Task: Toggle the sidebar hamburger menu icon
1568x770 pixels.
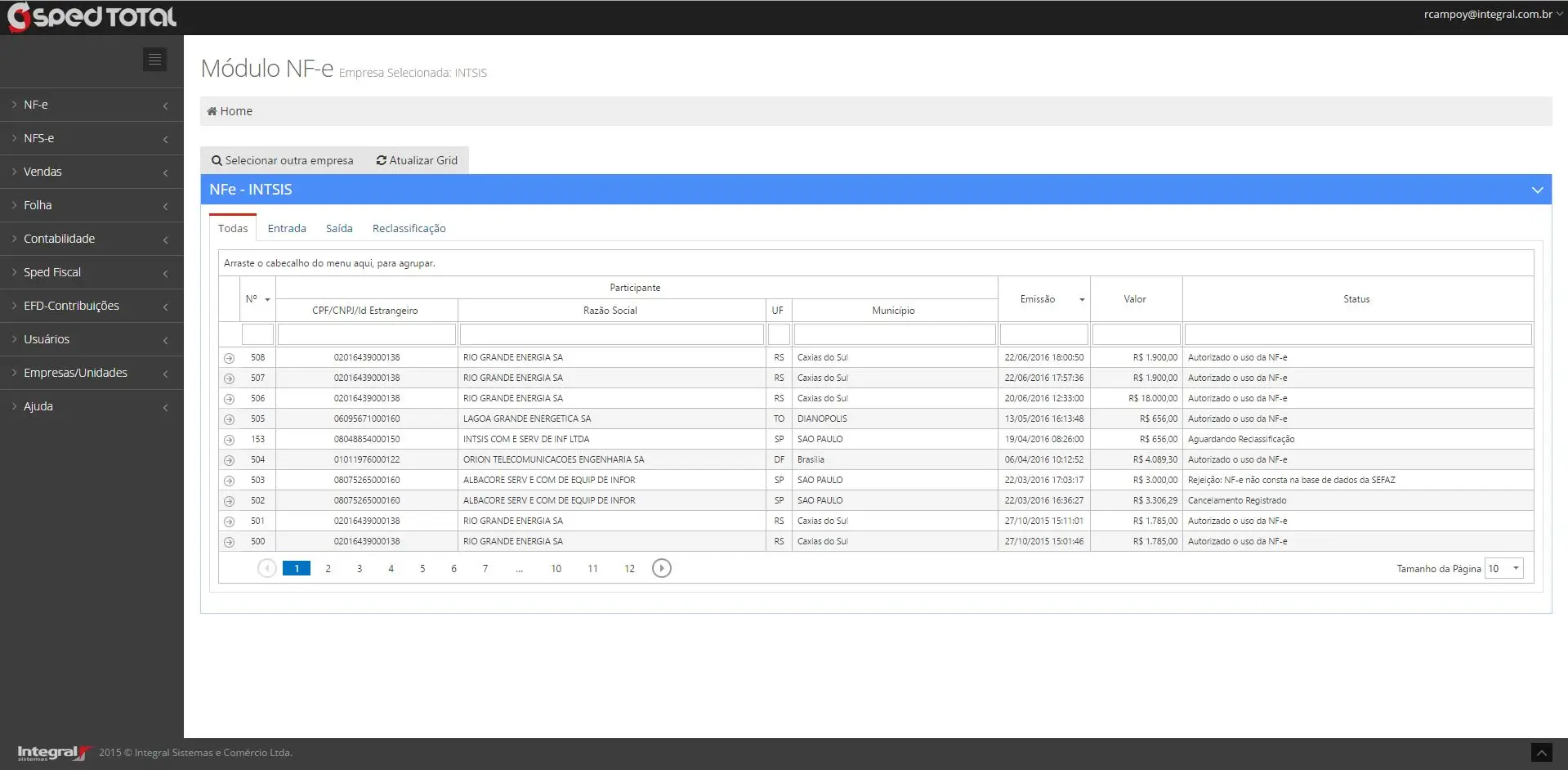Action: (154, 60)
